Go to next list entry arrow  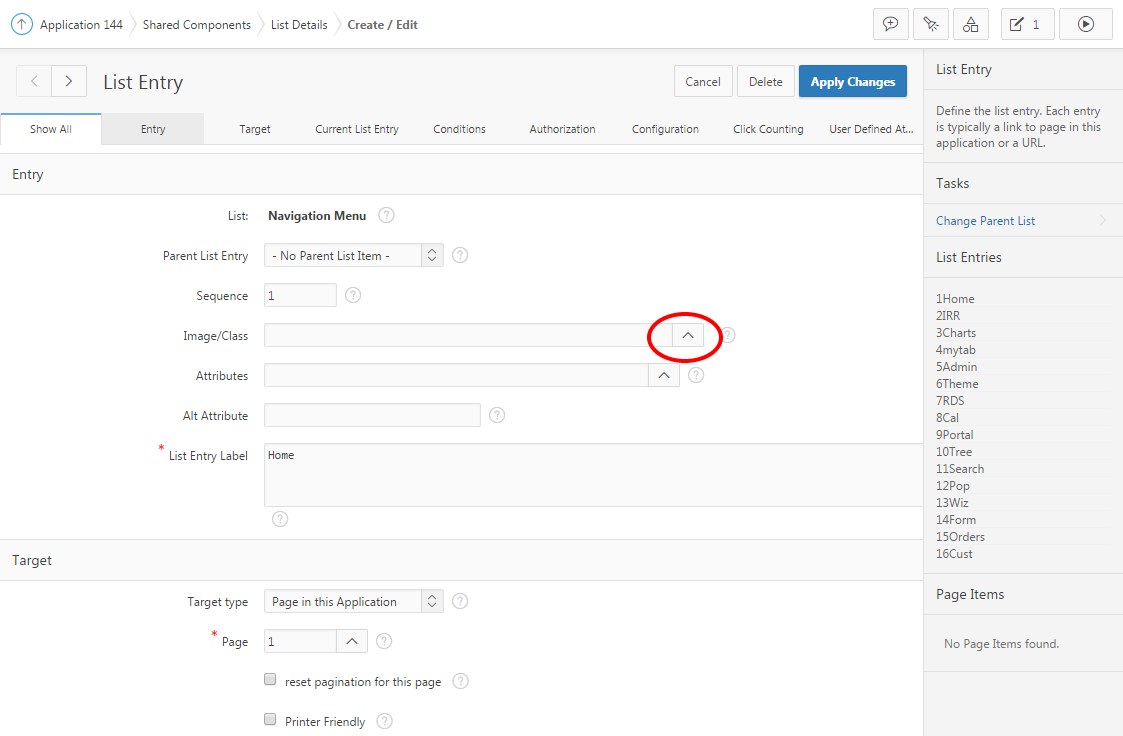pos(68,82)
